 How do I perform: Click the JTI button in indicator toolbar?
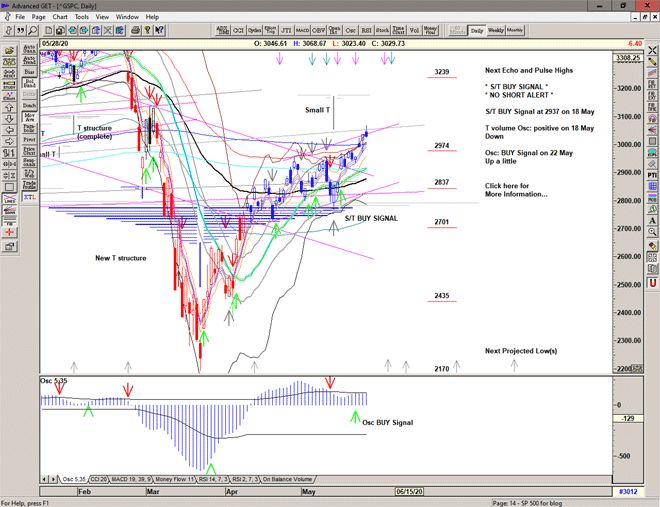pos(286,30)
